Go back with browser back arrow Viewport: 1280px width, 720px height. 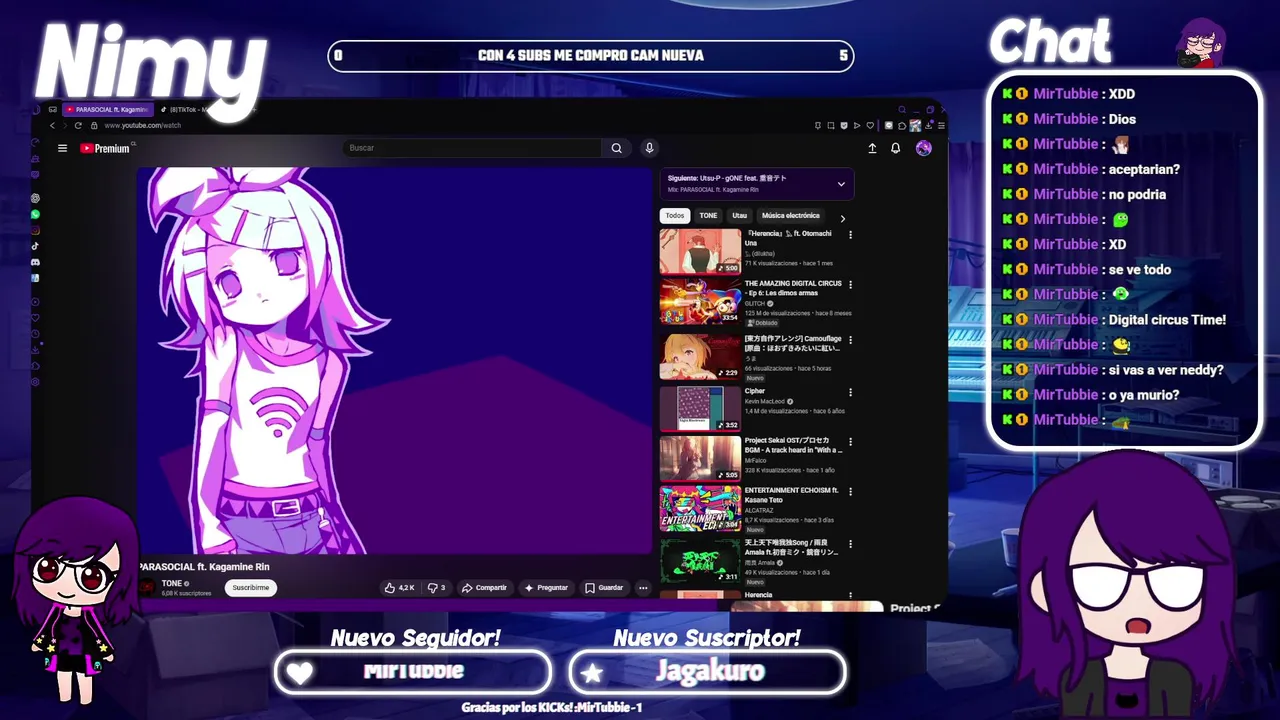[x=52, y=126]
